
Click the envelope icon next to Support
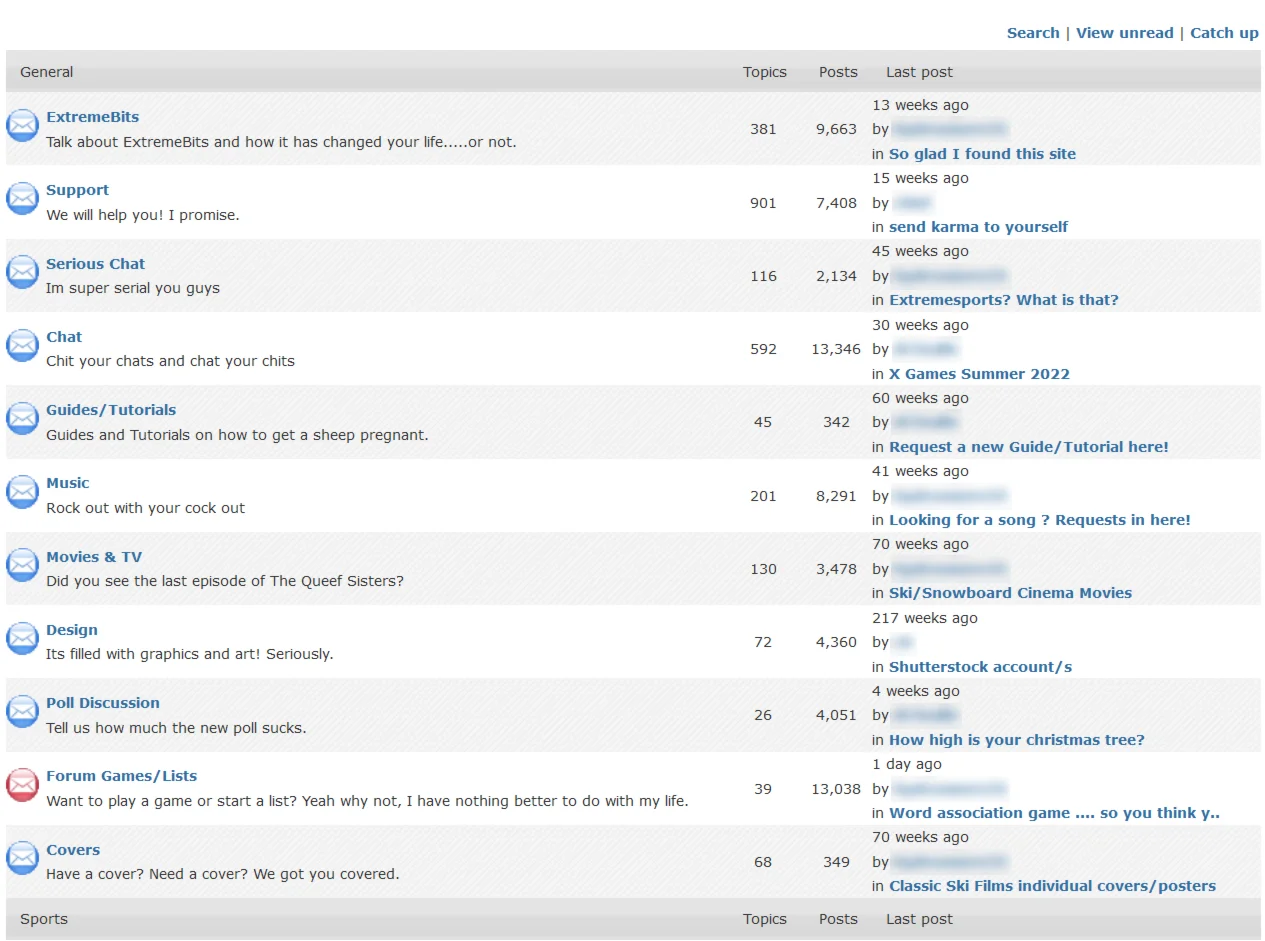pos(22,199)
